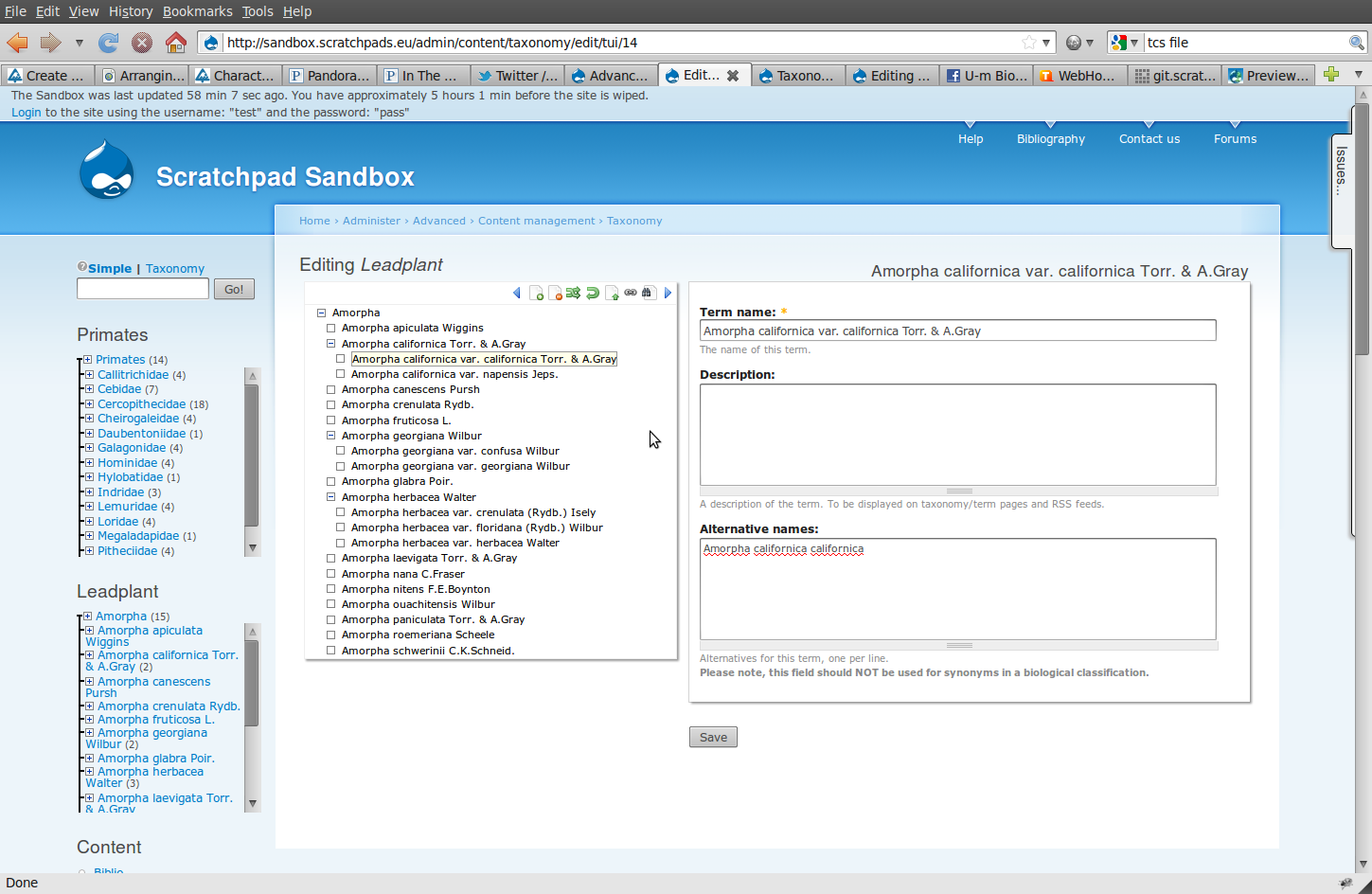Click the blue right arrow in tree toolbar
Image resolution: width=1372 pixels, height=894 pixels.
pyautogui.click(x=668, y=294)
